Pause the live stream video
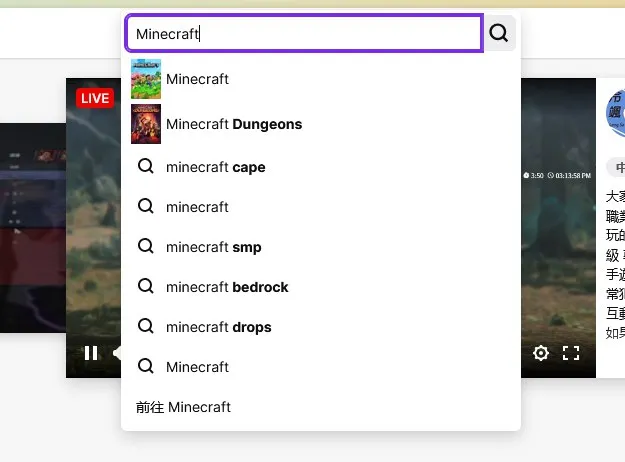Viewport: 625px width, 462px height. [91, 353]
